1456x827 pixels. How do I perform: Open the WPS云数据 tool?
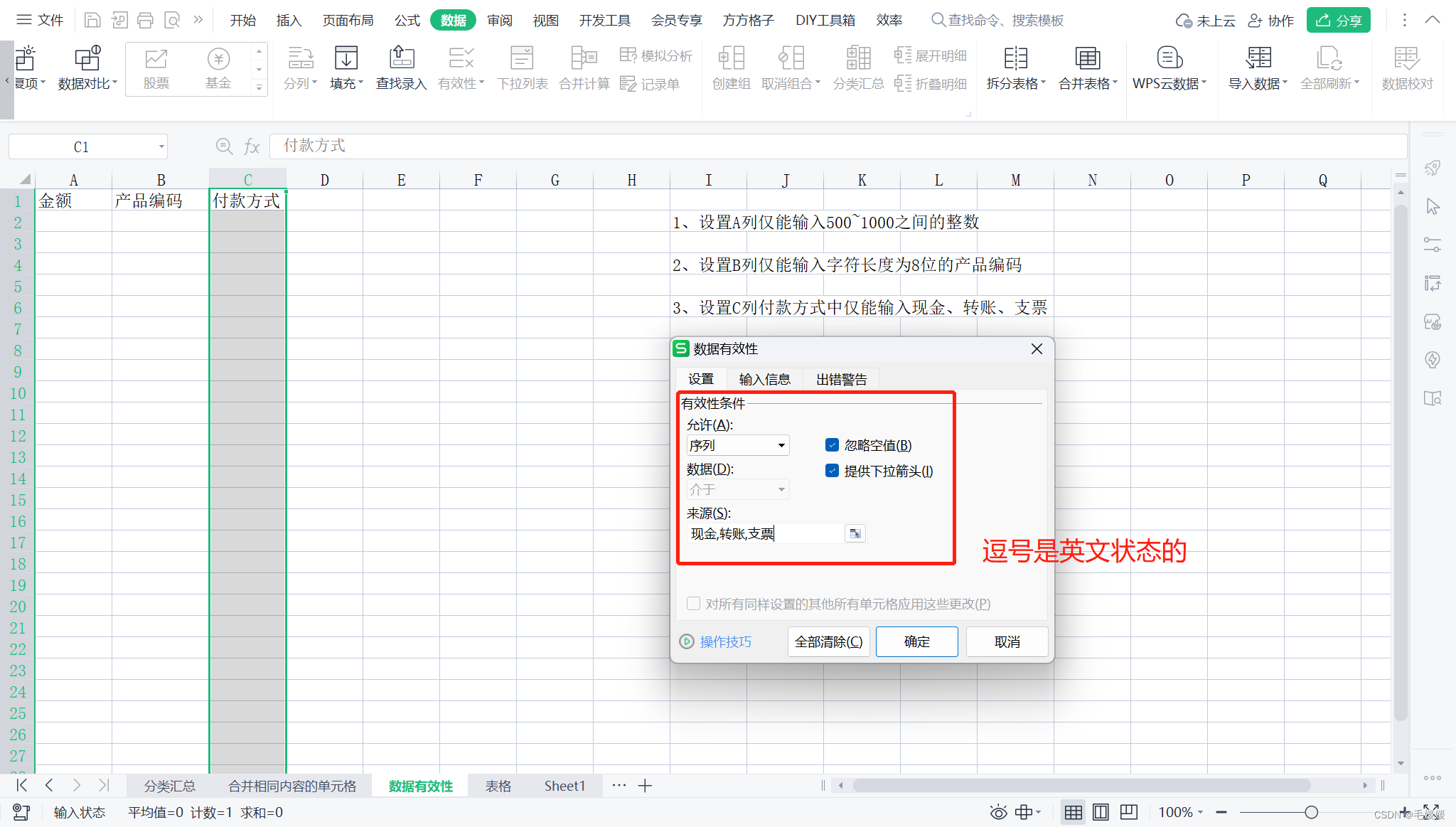coord(1169,68)
